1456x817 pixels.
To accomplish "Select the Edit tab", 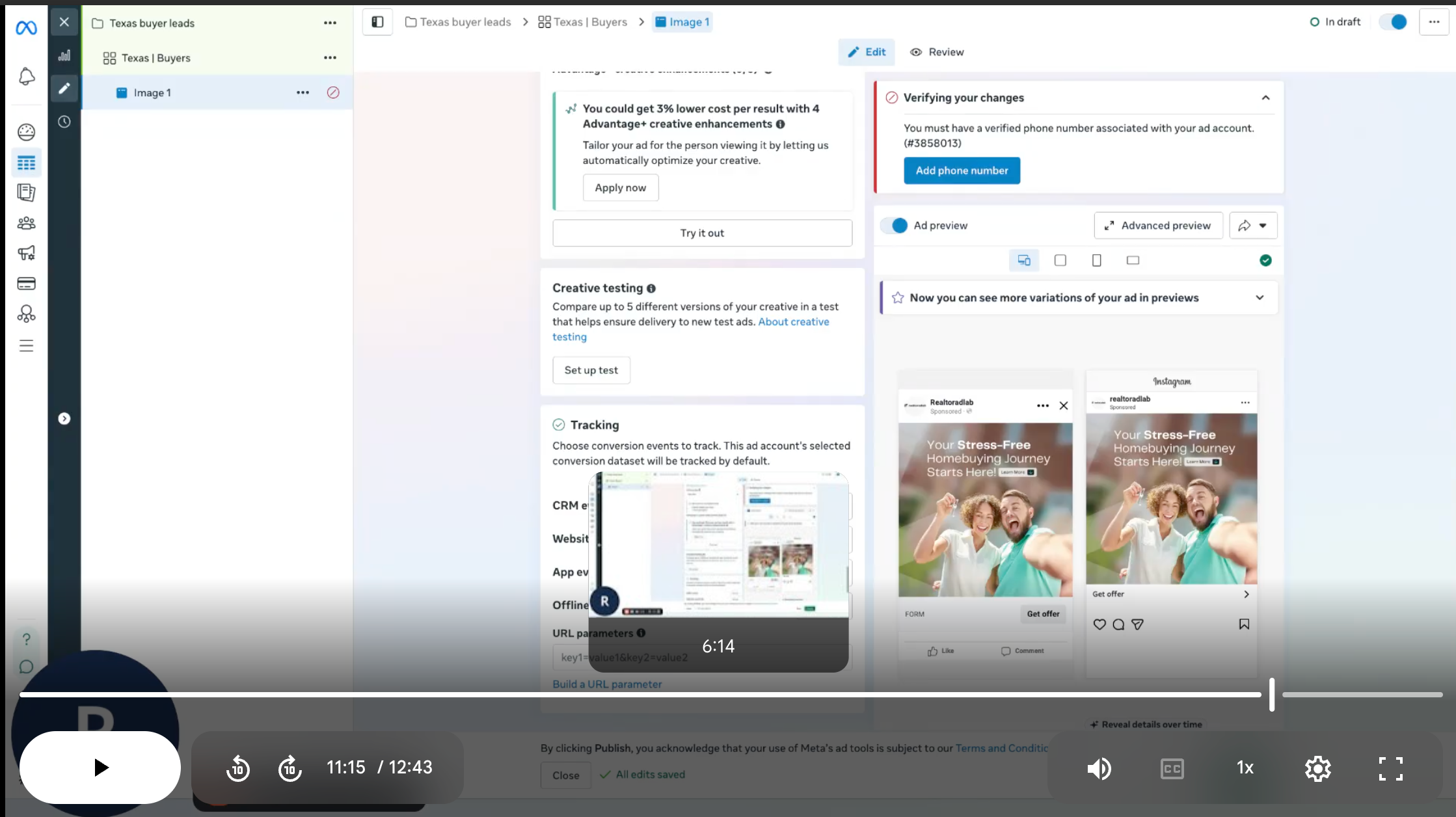I will [x=866, y=52].
